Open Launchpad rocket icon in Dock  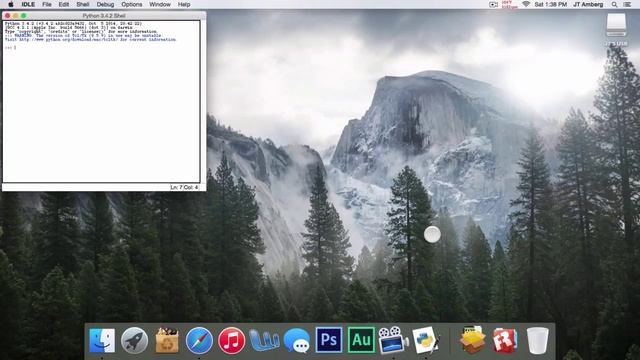(134, 340)
